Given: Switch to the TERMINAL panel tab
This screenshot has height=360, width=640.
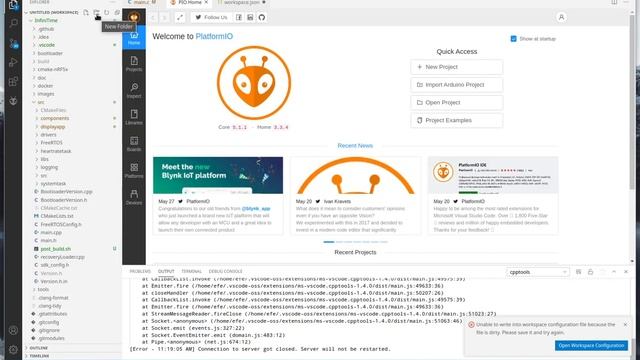Looking at the screenshot, I should [x=191, y=271].
